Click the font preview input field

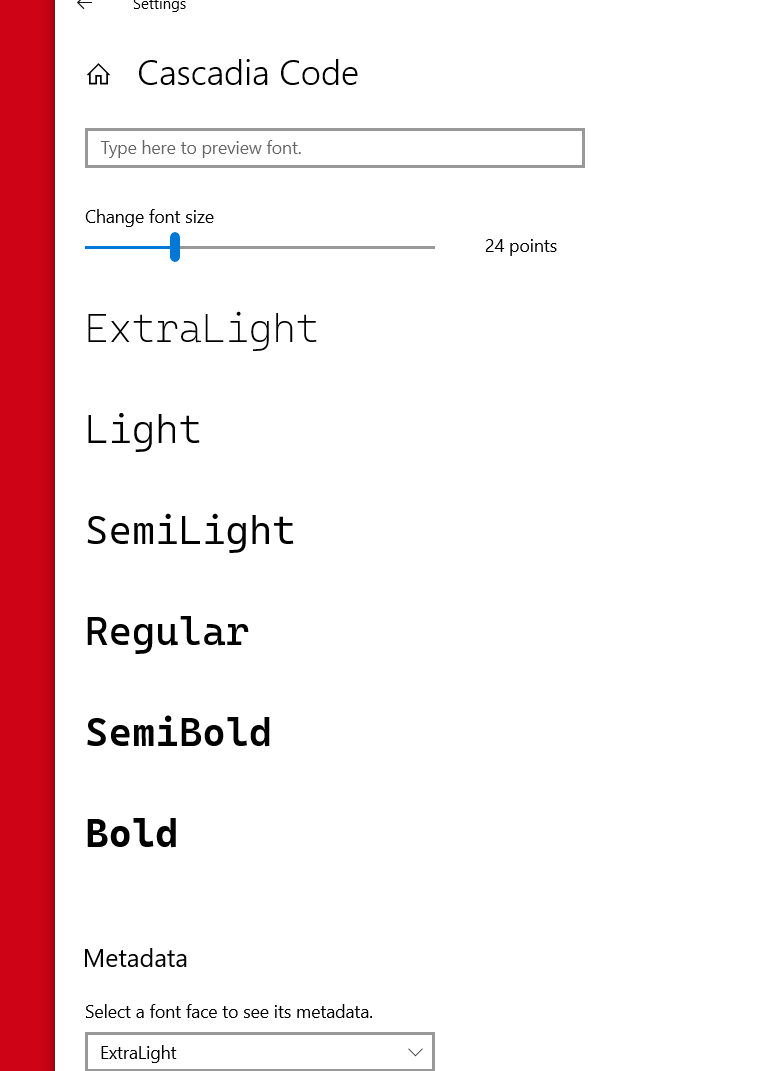coord(335,147)
